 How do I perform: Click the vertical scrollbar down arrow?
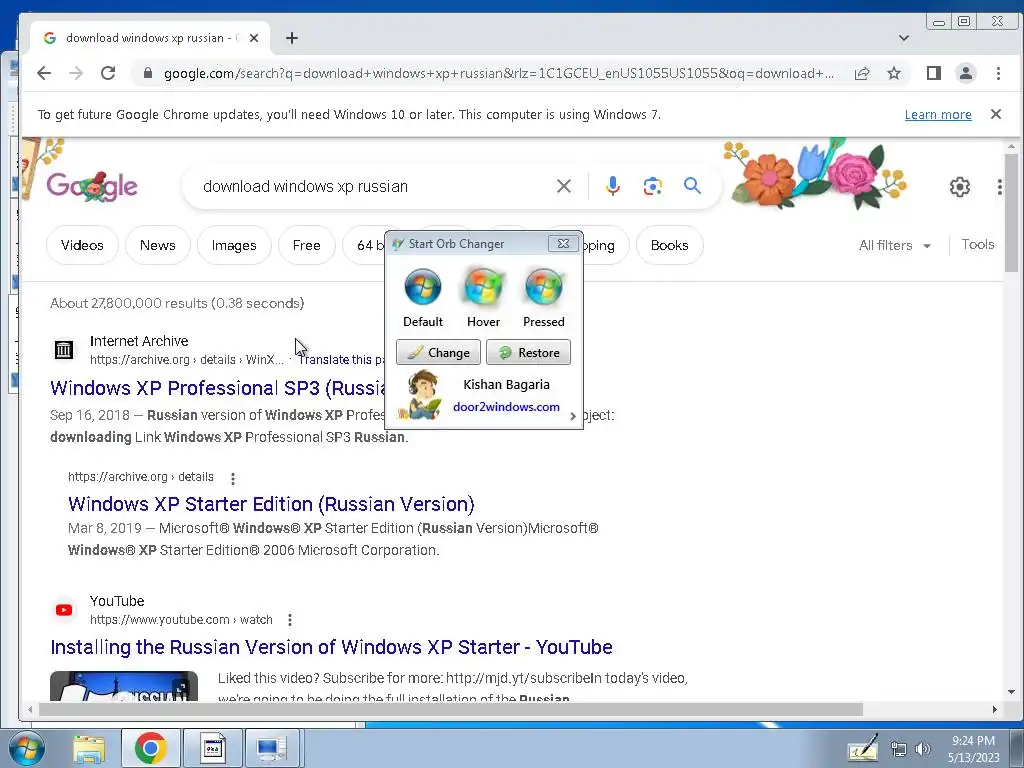(1011, 692)
